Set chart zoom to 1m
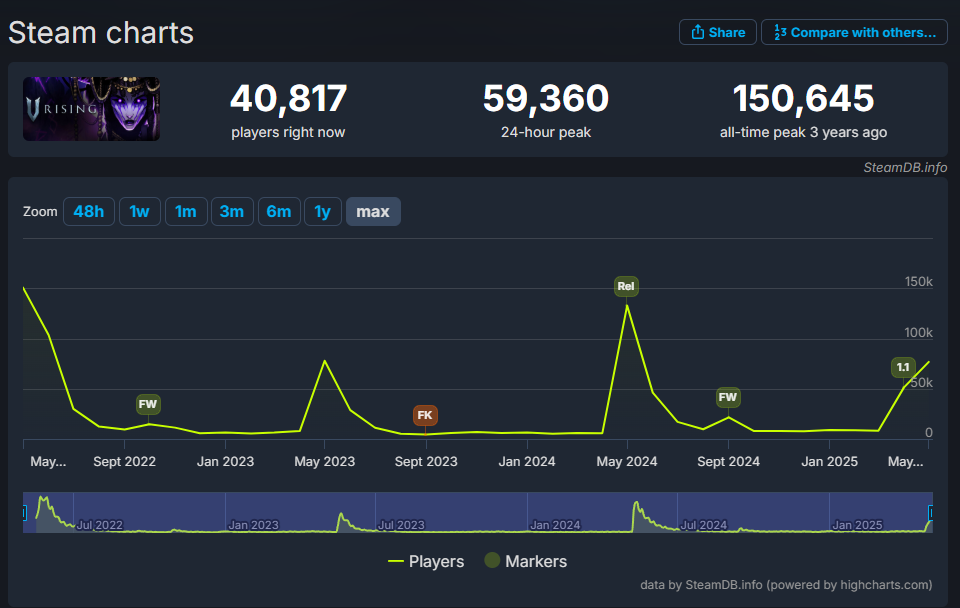Image resolution: width=960 pixels, height=608 pixels. click(x=185, y=212)
